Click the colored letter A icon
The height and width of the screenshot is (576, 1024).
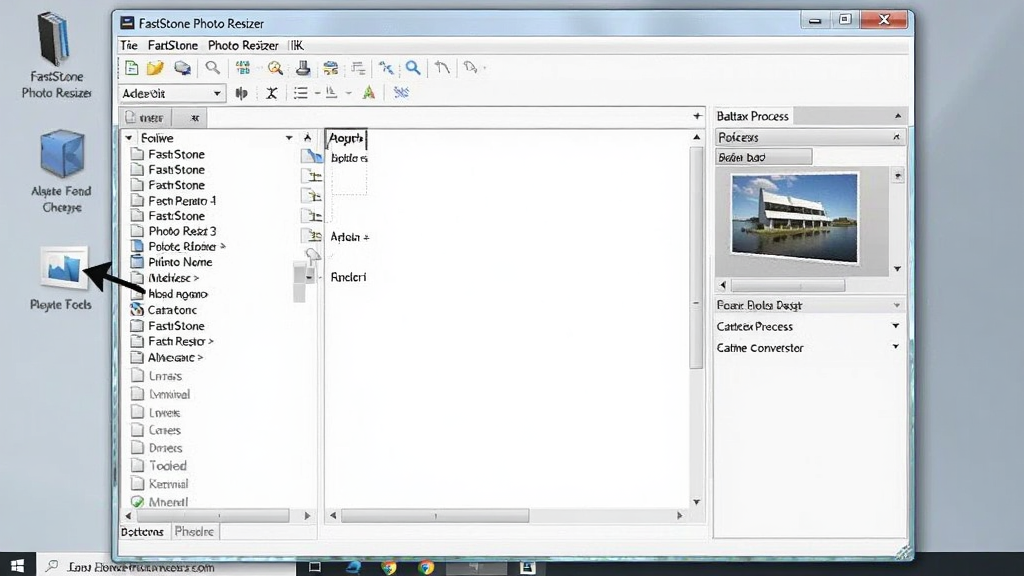click(x=369, y=93)
